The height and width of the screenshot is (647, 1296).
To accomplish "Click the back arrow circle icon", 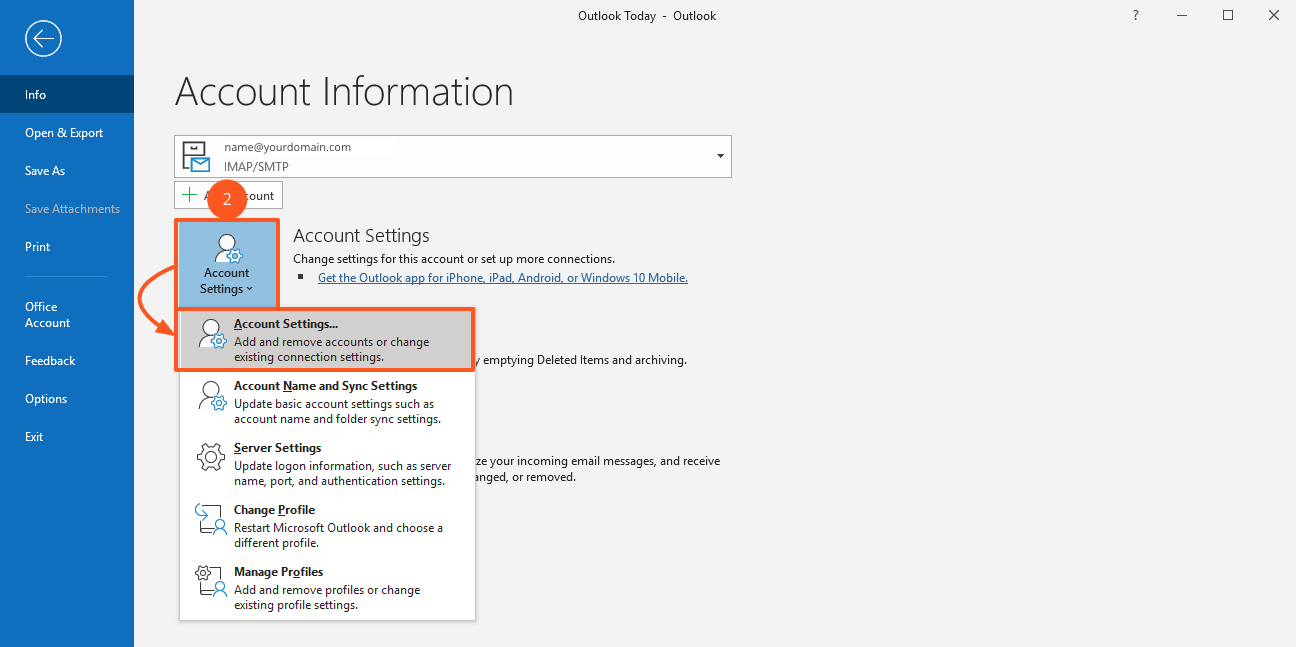I will click(43, 39).
